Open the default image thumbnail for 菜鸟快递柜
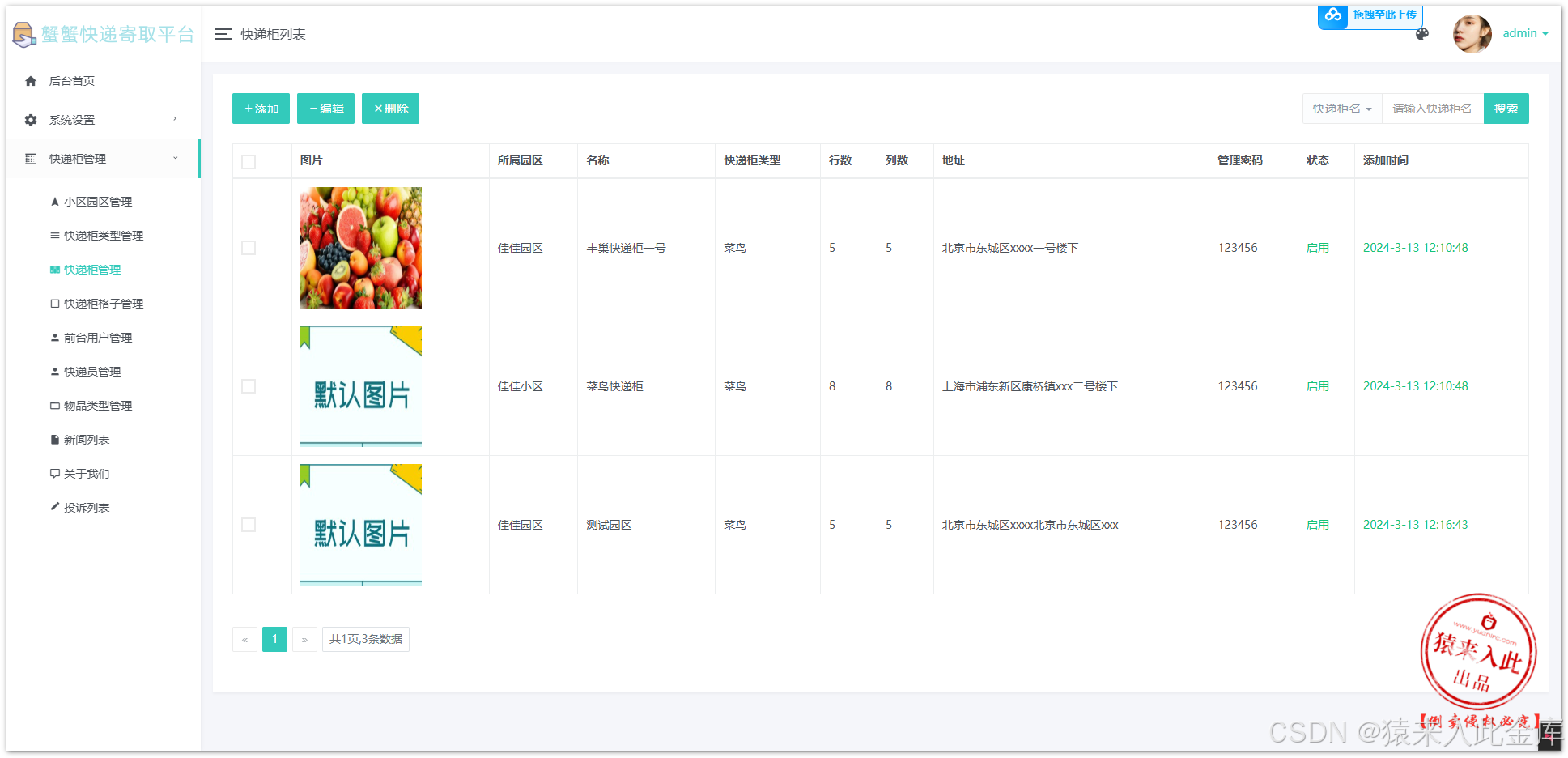Screen dimensions: 1568x758 point(361,386)
